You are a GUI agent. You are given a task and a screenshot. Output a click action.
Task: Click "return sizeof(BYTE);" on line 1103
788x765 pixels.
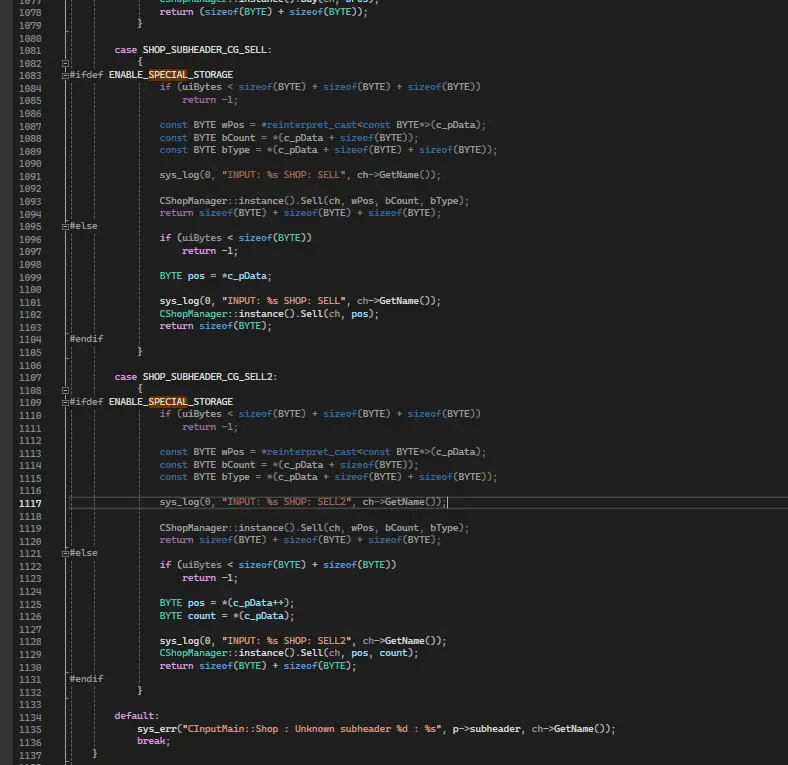pos(215,326)
